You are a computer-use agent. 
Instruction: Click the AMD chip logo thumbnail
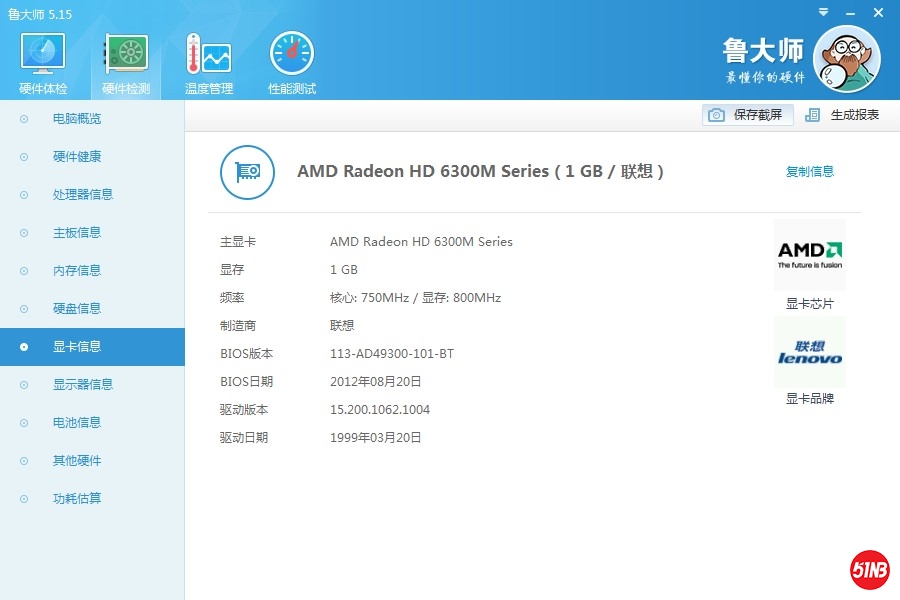(809, 256)
